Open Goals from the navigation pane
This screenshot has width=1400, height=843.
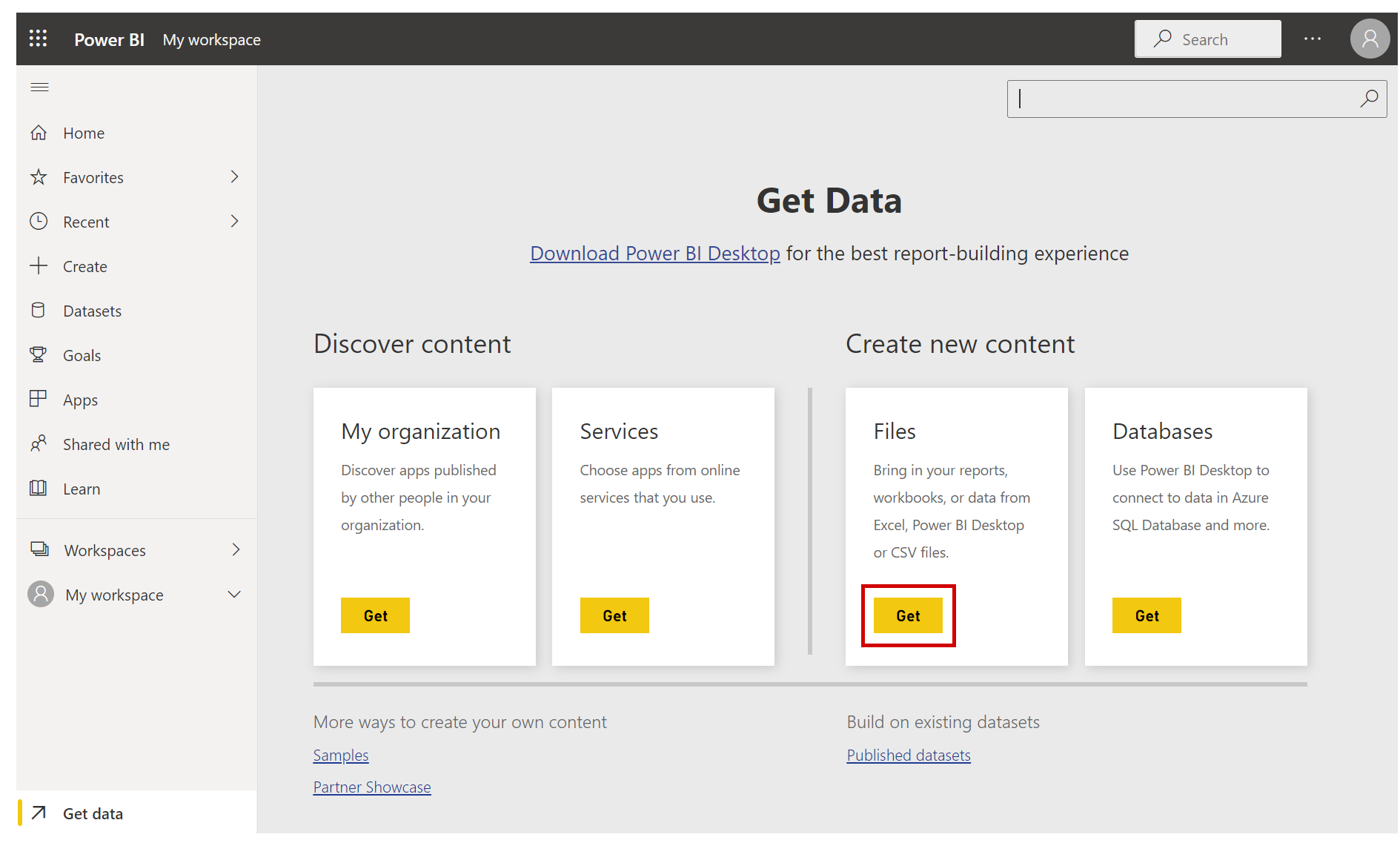[82, 354]
